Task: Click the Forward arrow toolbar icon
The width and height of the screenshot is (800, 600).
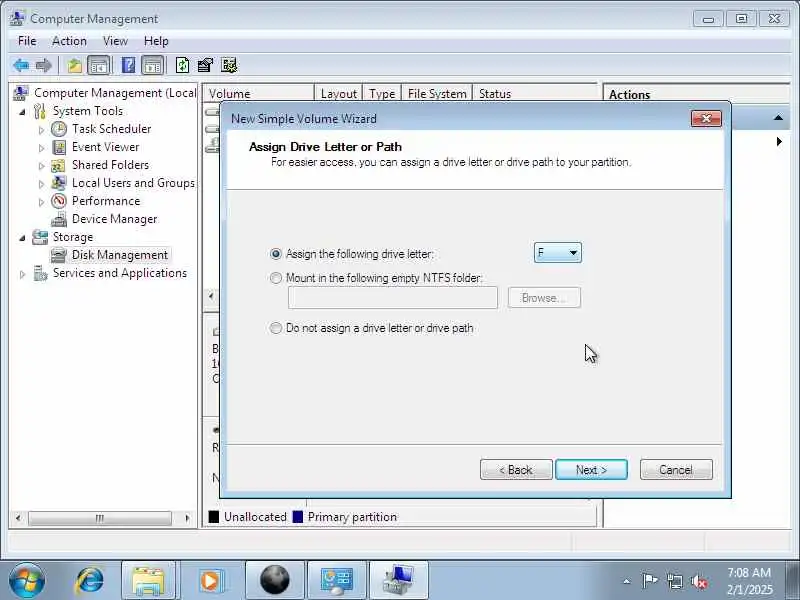Action: tap(44, 65)
